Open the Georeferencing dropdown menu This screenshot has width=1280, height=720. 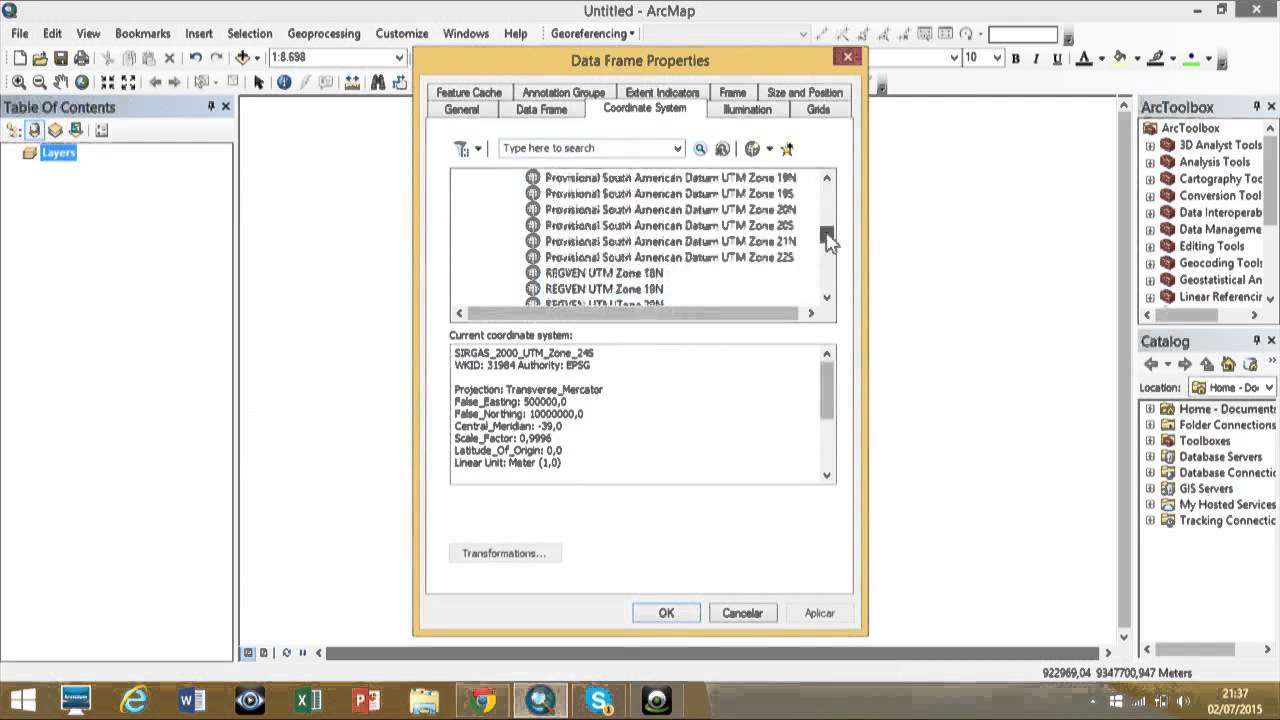tap(592, 33)
